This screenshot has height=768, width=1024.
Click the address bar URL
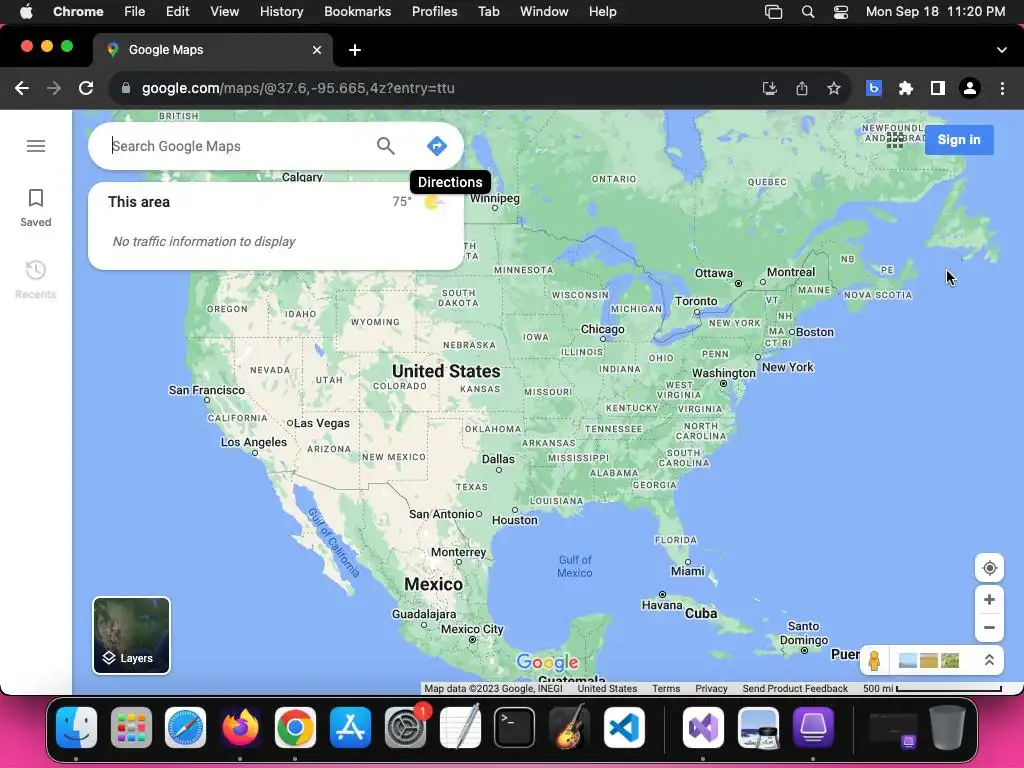[298, 88]
